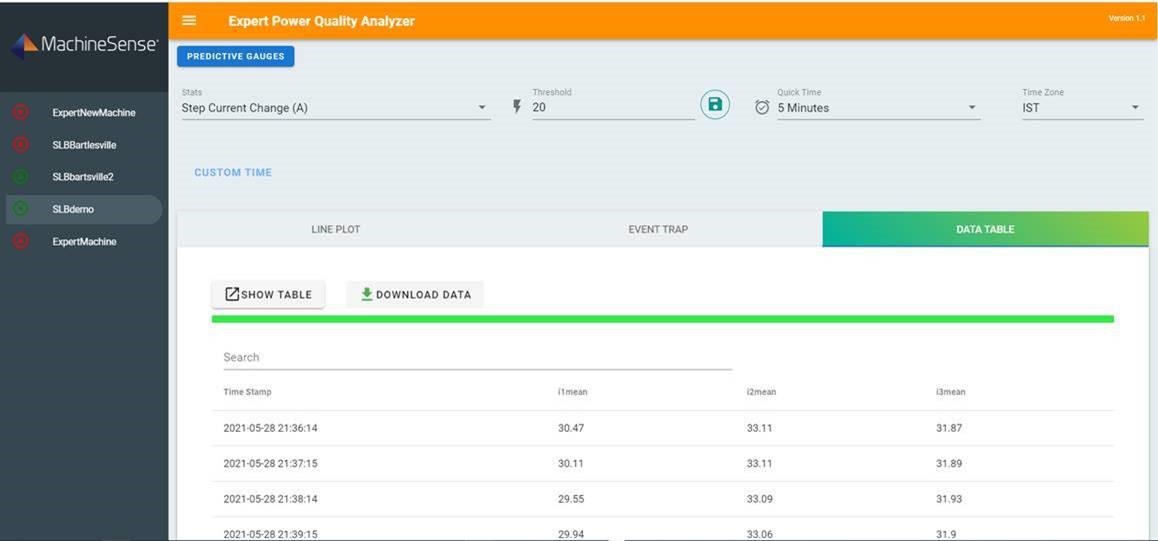
Task: Sort by the Time Stamp column header
Action: (247, 392)
